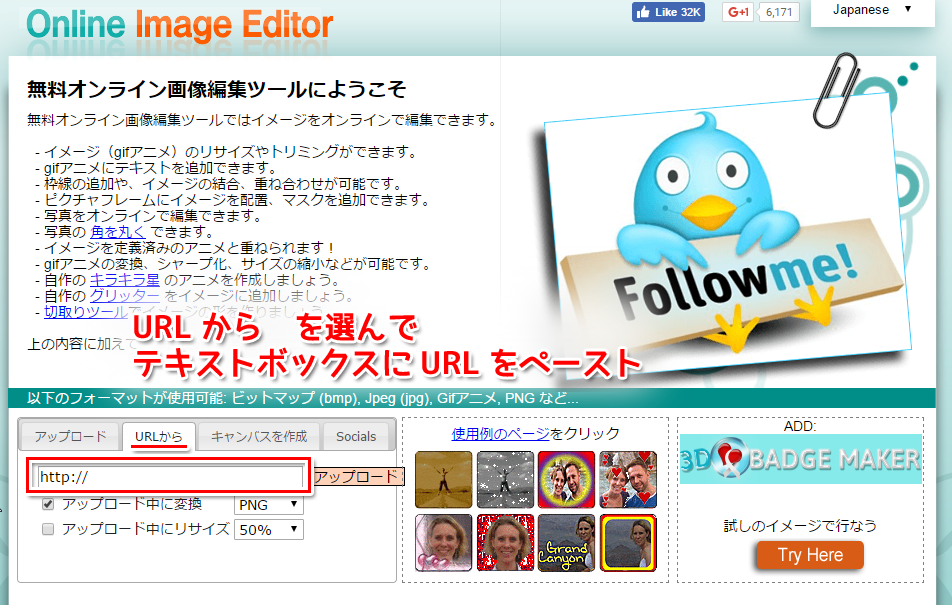Screen dimensions: 952x605
Task: Enable アップロード中にリサイズ checkbox
Action: [48, 529]
